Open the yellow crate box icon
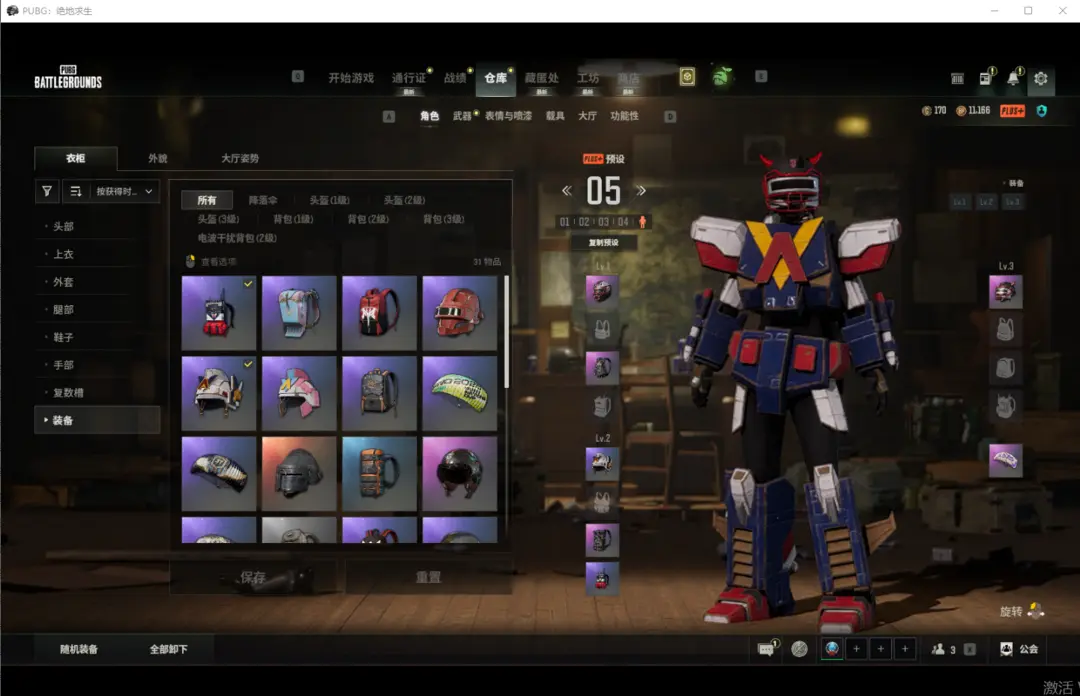The height and width of the screenshot is (696, 1080). [687, 76]
